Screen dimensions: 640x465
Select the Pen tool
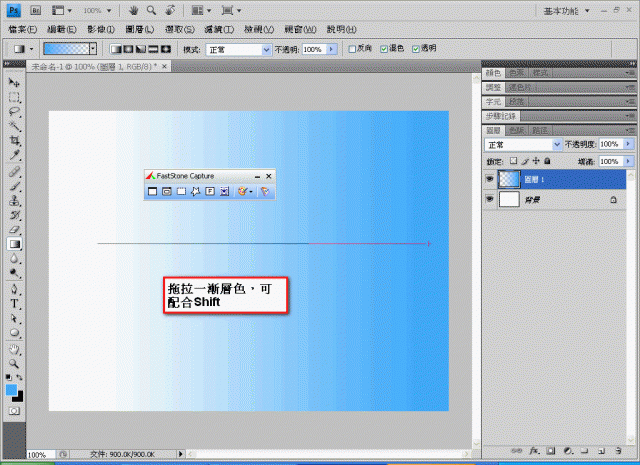pyautogui.click(x=14, y=289)
